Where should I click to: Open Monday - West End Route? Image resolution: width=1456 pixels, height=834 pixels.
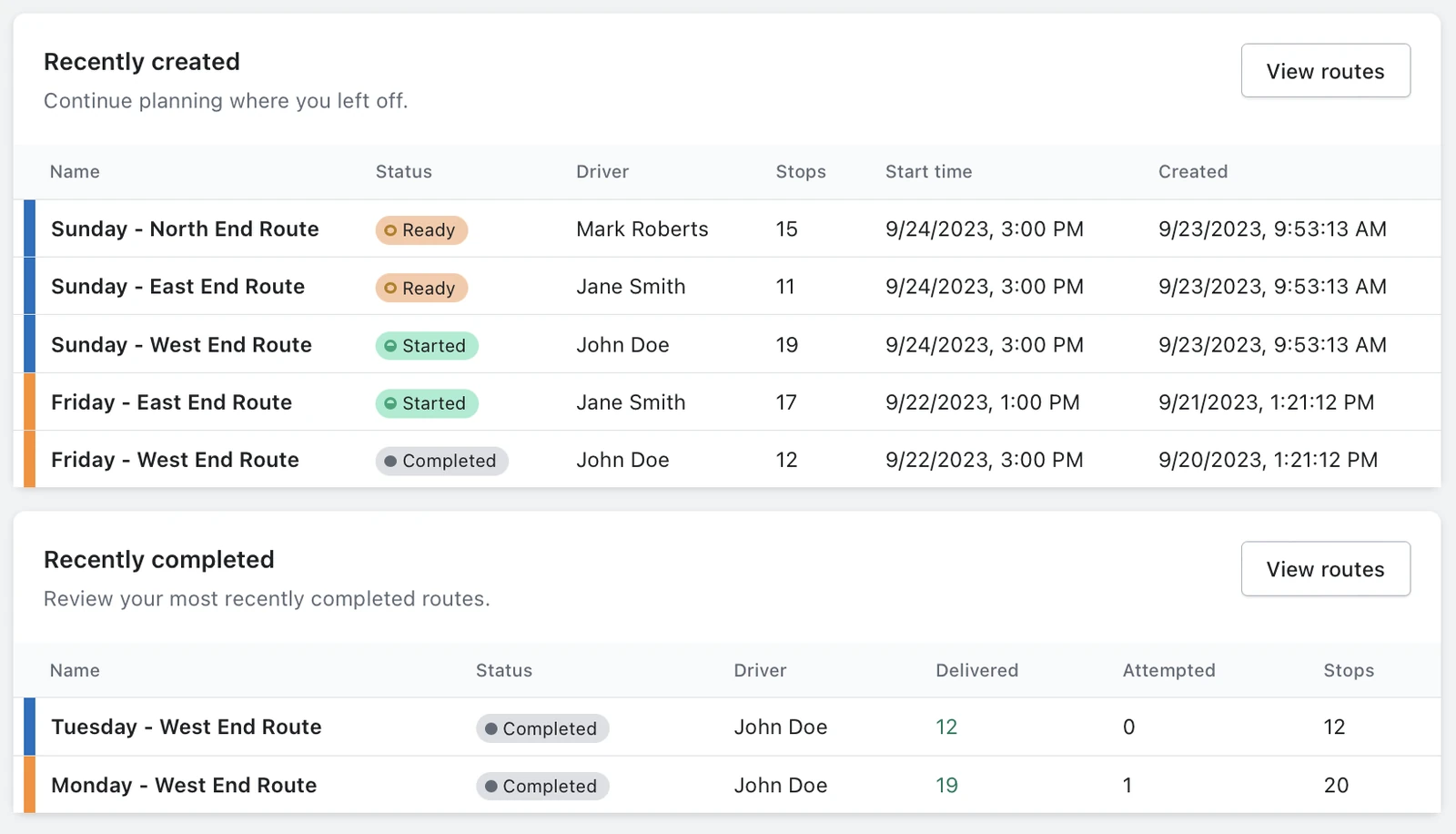pyautogui.click(x=184, y=785)
